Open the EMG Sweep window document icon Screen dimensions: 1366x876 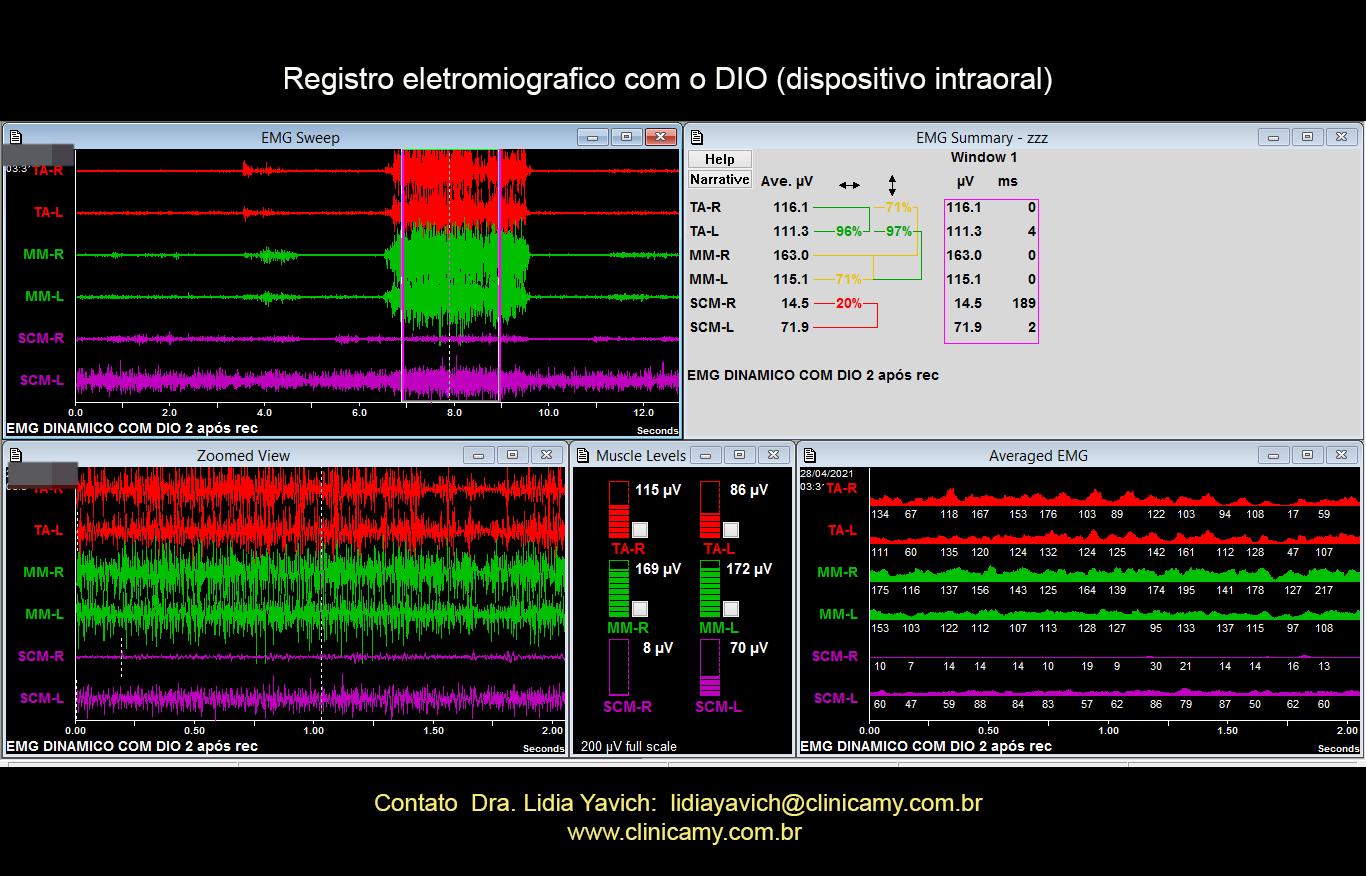pyautogui.click(x=15, y=137)
